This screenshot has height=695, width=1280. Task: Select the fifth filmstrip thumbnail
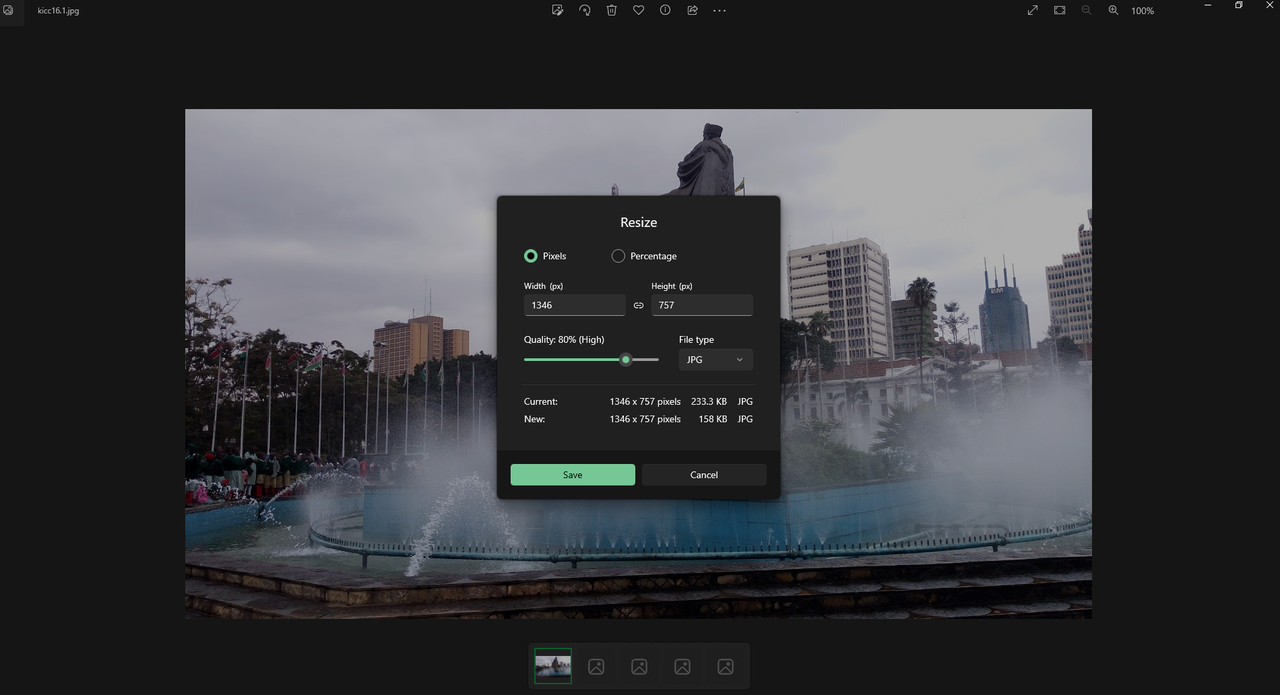[726, 666]
